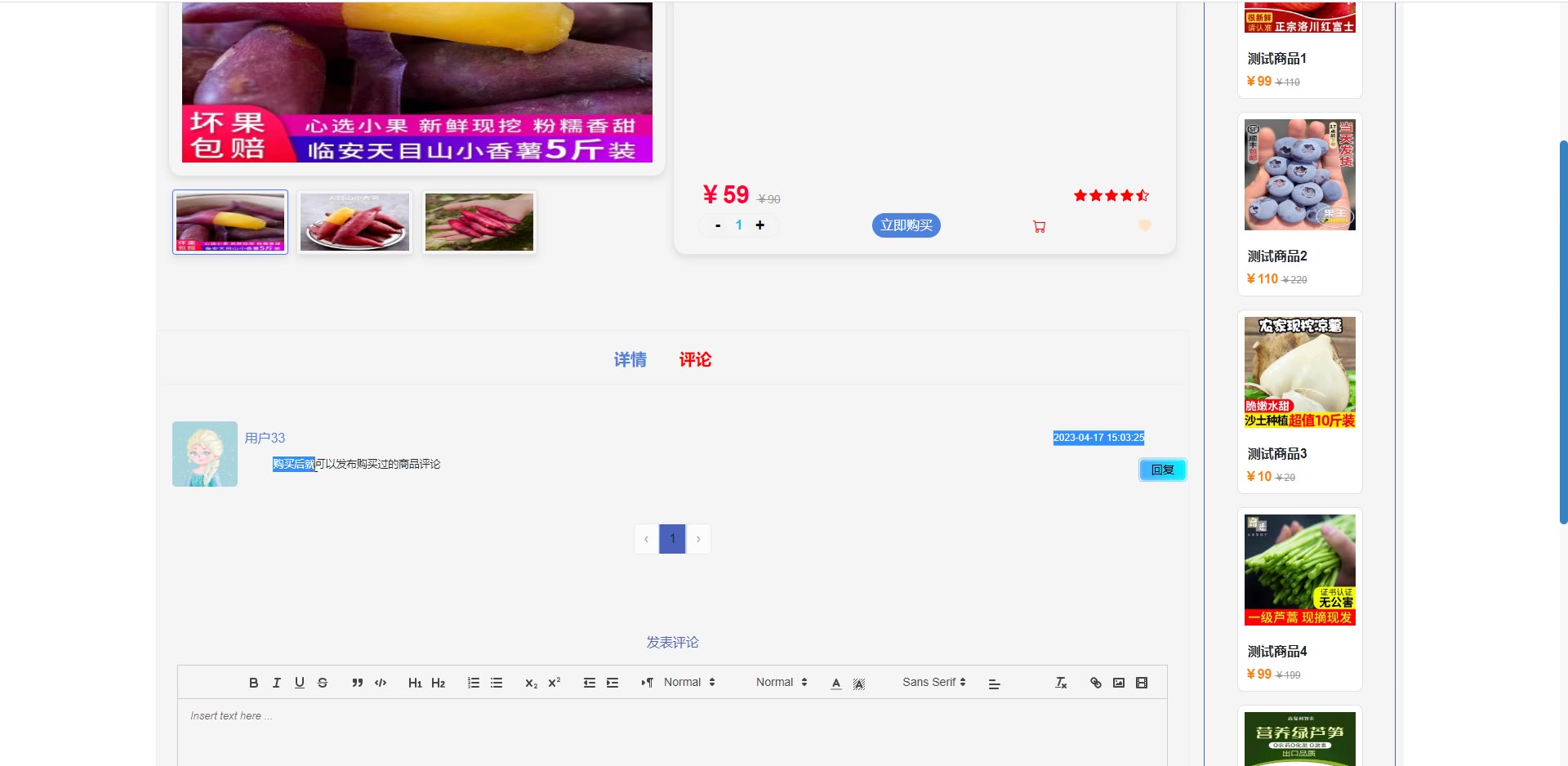Click the 回复 button on the comment
The height and width of the screenshot is (766, 1568).
(x=1162, y=470)
